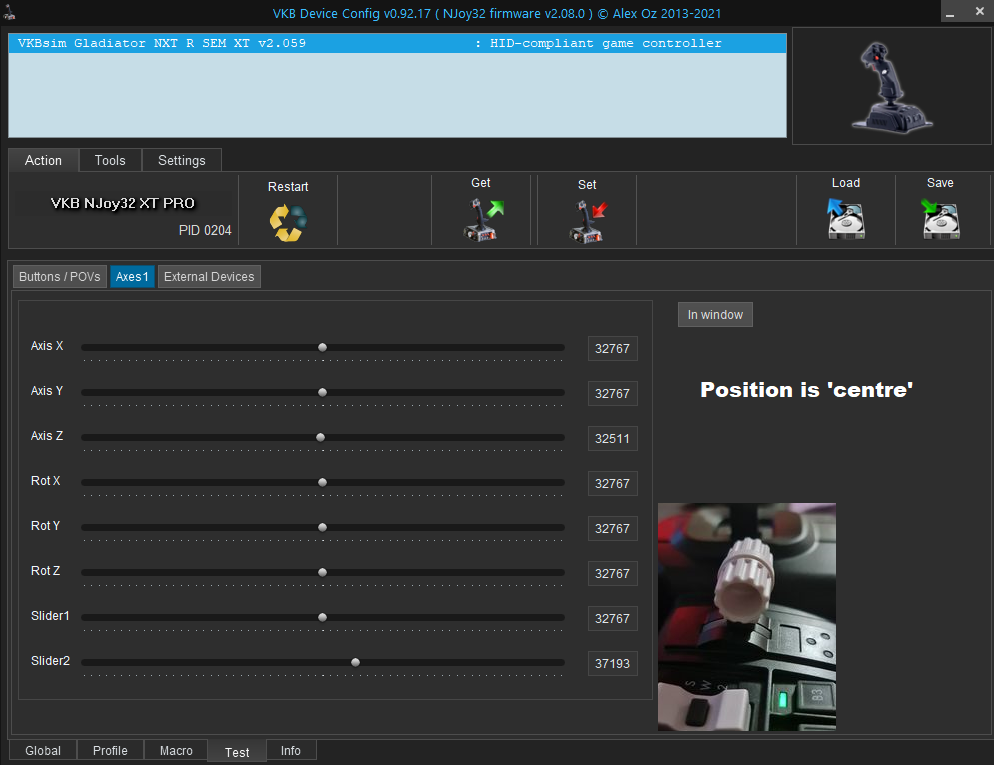Click the throttle knob photo thumbnail
This screenshot has height=765, width=994.
pos(747,617)
